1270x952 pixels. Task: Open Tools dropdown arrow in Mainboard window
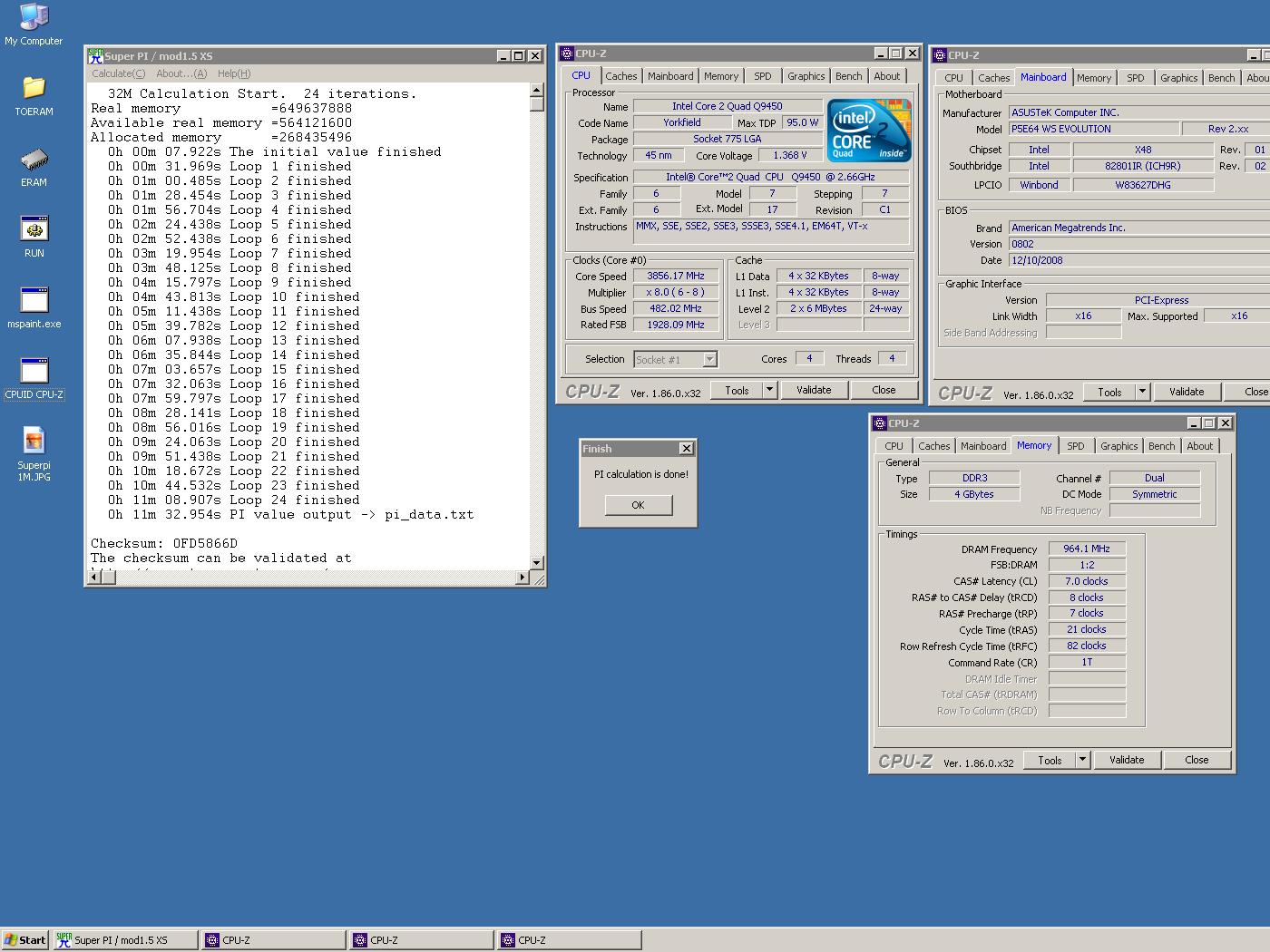pyautogui.click(x=1142, y=392)
